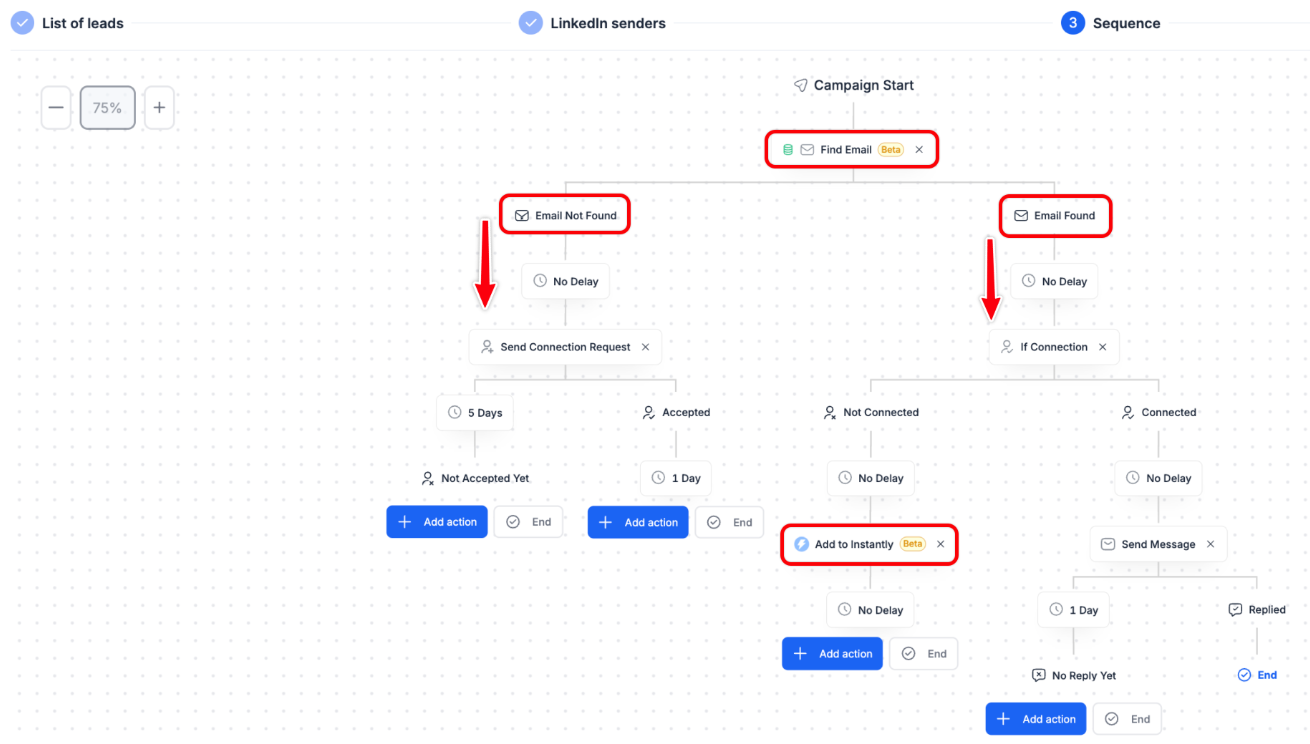The image size is (1310, 744).
Task: Open the 5 Days delay setting
Action: [x=475, y=412]
